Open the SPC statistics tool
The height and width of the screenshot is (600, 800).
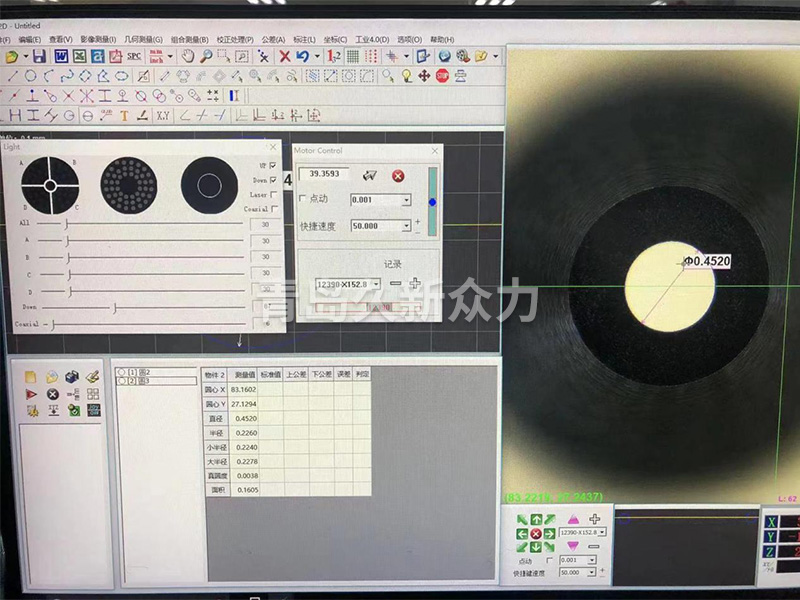[134, 57]
